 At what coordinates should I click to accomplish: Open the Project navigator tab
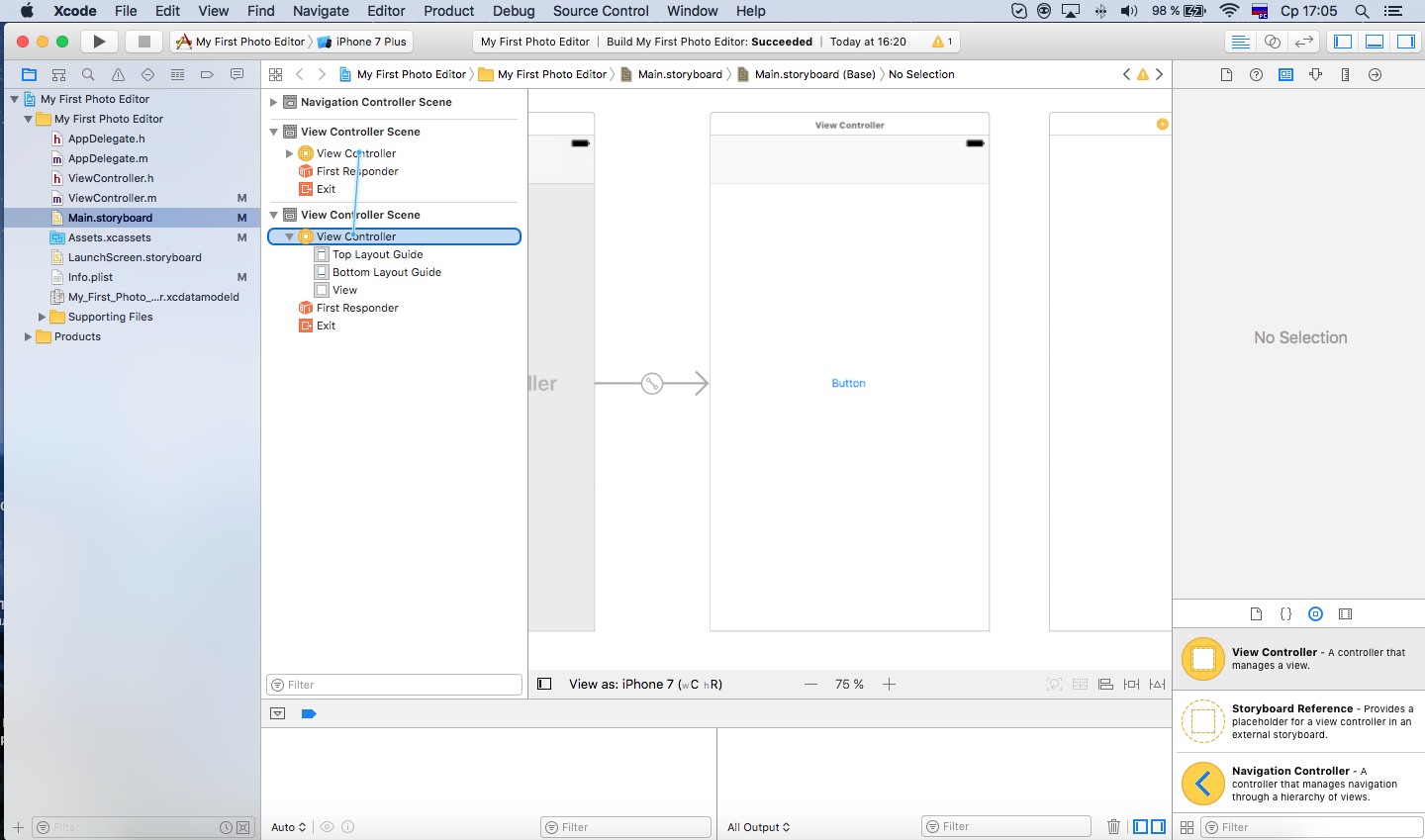click(29, 74)
